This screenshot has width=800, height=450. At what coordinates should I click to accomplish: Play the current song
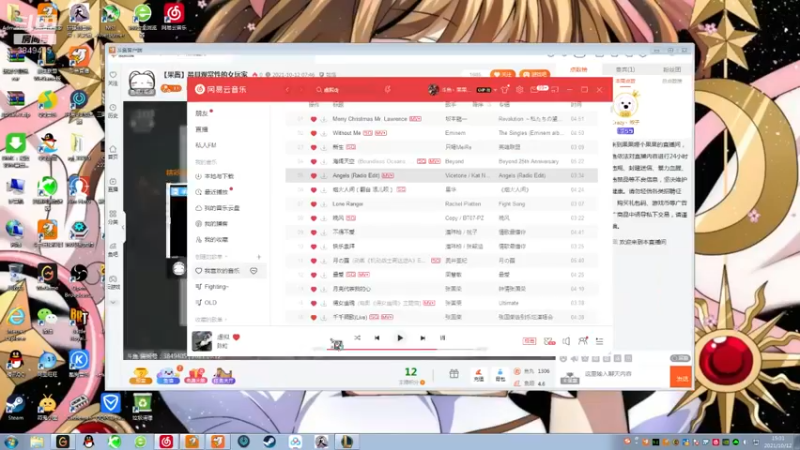pos(400,338)
